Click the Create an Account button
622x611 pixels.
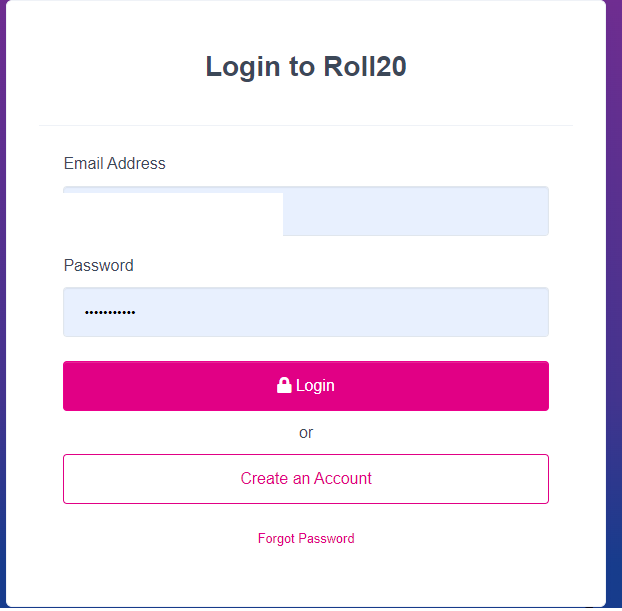[x=306, y=479]
